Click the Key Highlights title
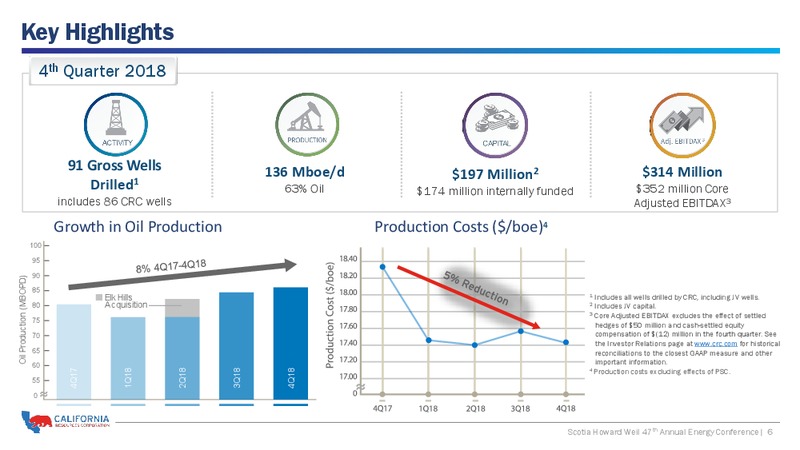Screen dimensions: 800x450 click(x=97, y=32)
